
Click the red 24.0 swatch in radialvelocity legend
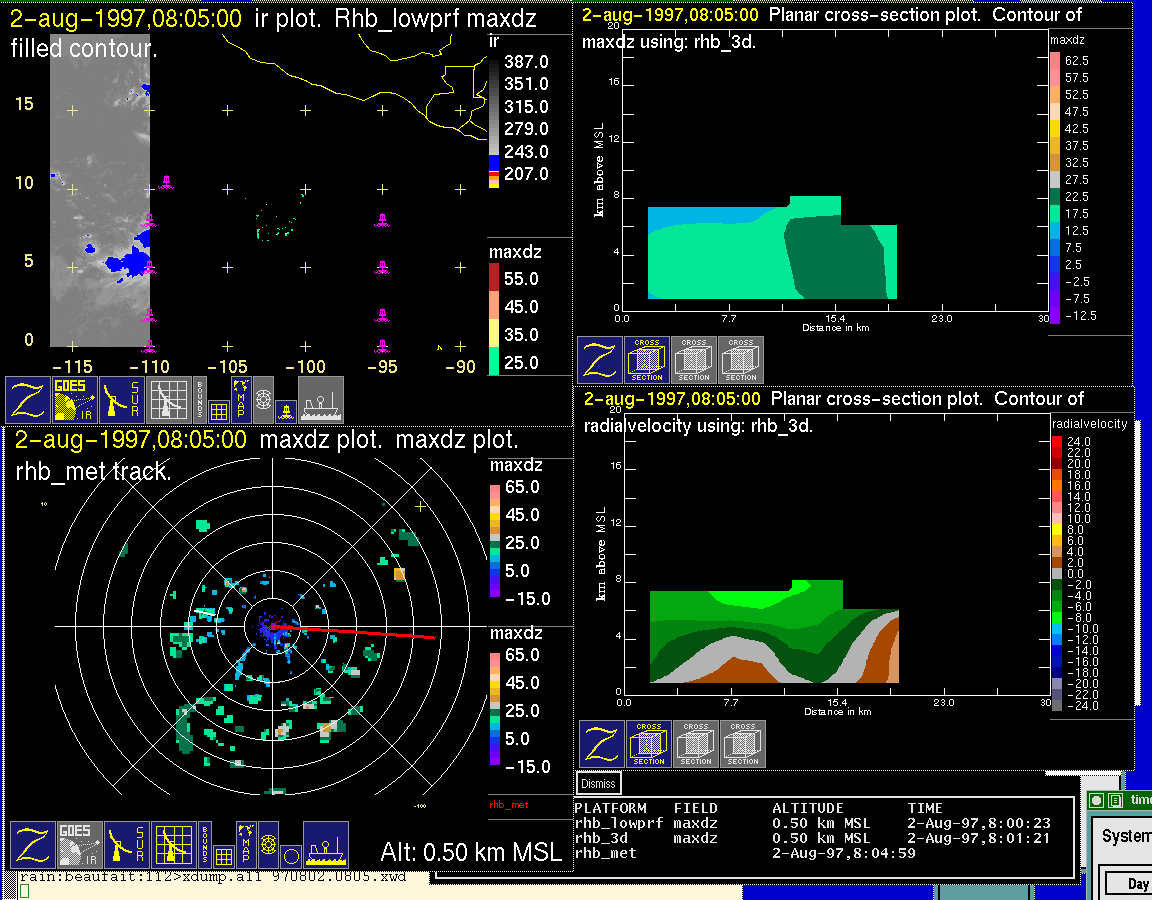(x=1057, y=442)
